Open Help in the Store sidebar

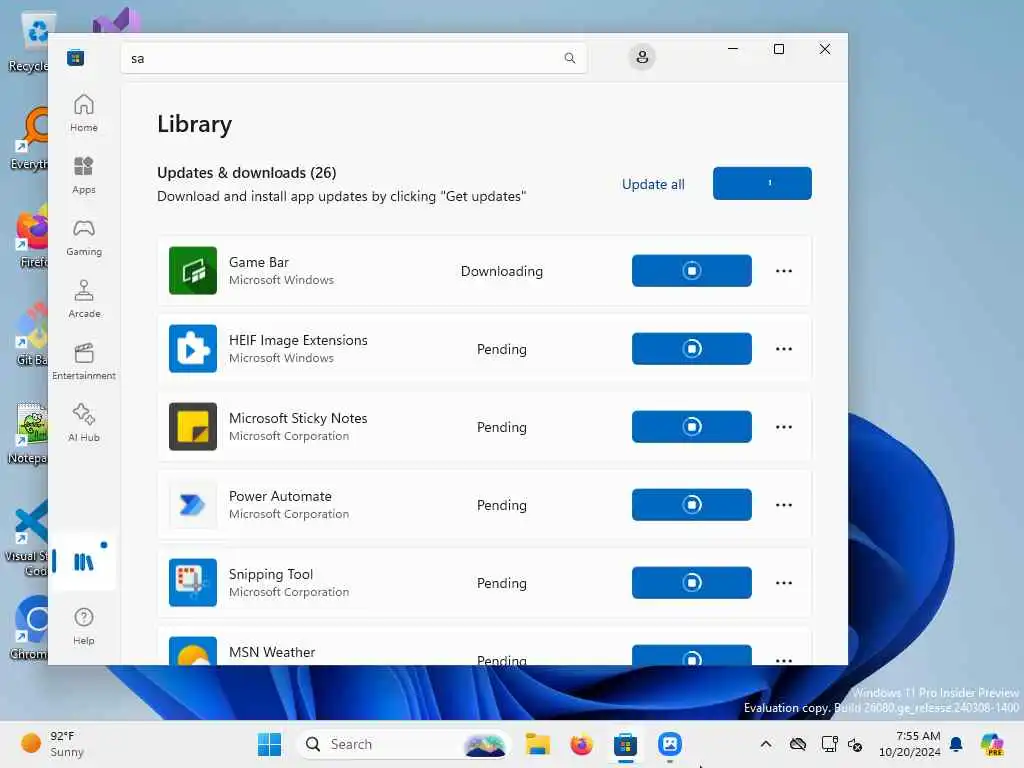(84, 626)
